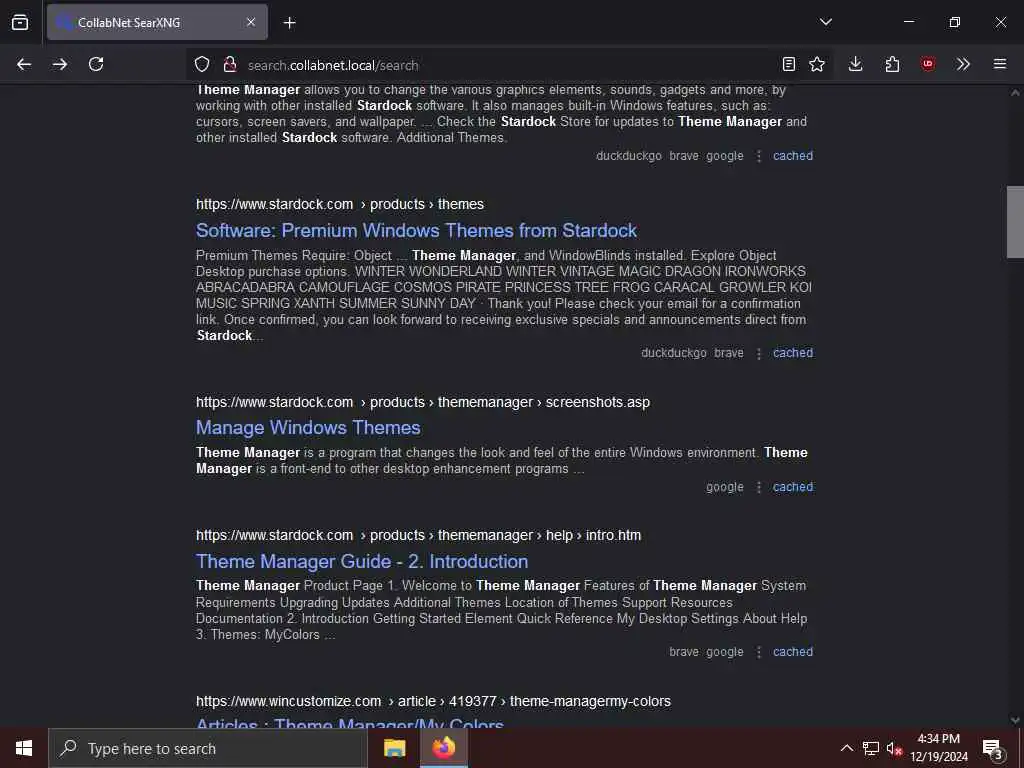View site security padlock info

[x=229, y=64]
